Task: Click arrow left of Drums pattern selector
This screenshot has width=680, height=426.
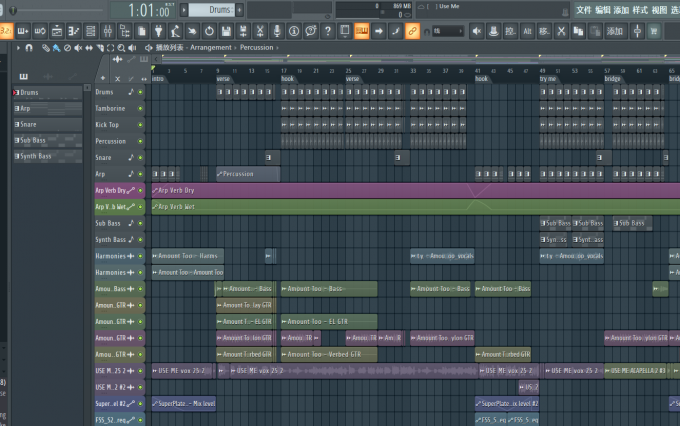Action: click(x=184, y=10)
